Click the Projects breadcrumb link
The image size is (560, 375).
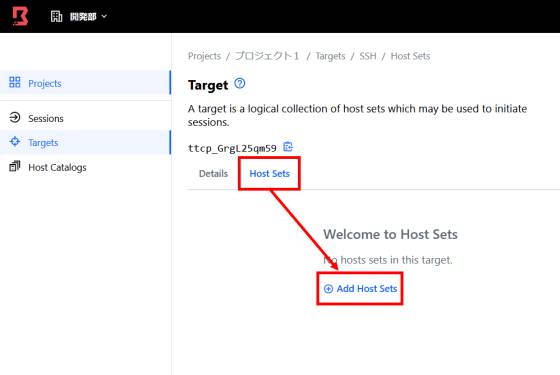pos(204,56)
